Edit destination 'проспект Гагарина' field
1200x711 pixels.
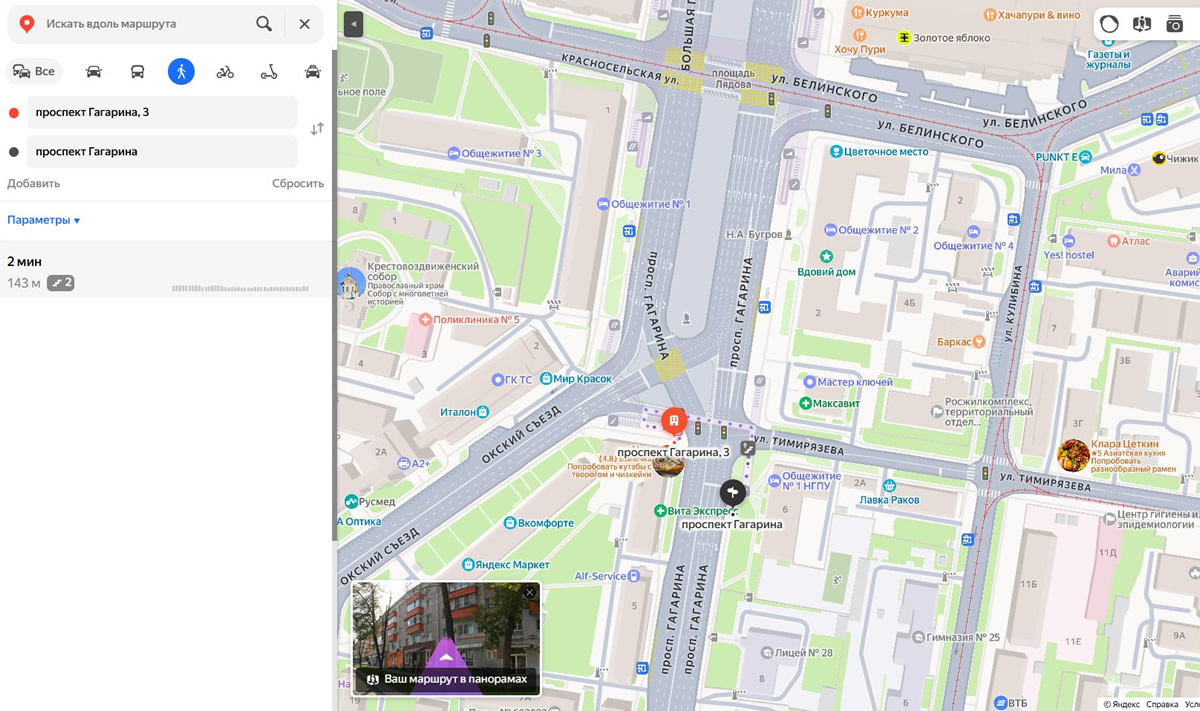pos(162,151)
